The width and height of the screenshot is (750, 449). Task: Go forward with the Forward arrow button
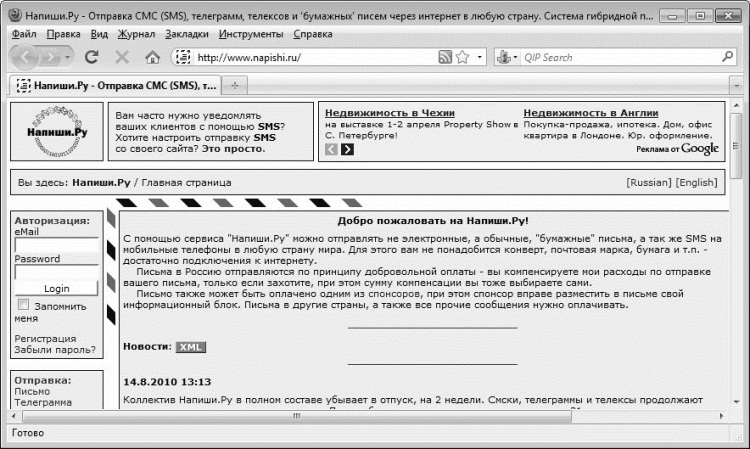point(50,57)
